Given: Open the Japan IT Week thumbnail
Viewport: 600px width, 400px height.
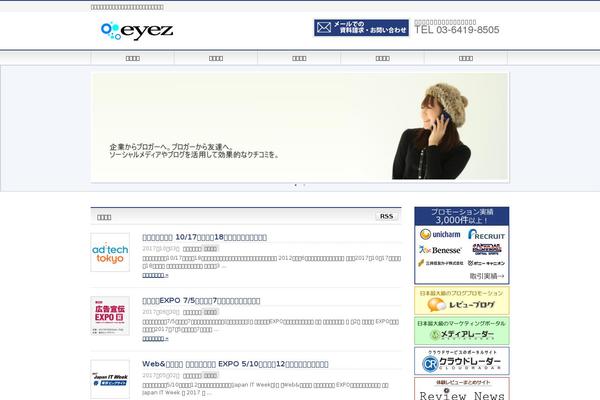Looking at the screenshot, I should pos(110,379).
